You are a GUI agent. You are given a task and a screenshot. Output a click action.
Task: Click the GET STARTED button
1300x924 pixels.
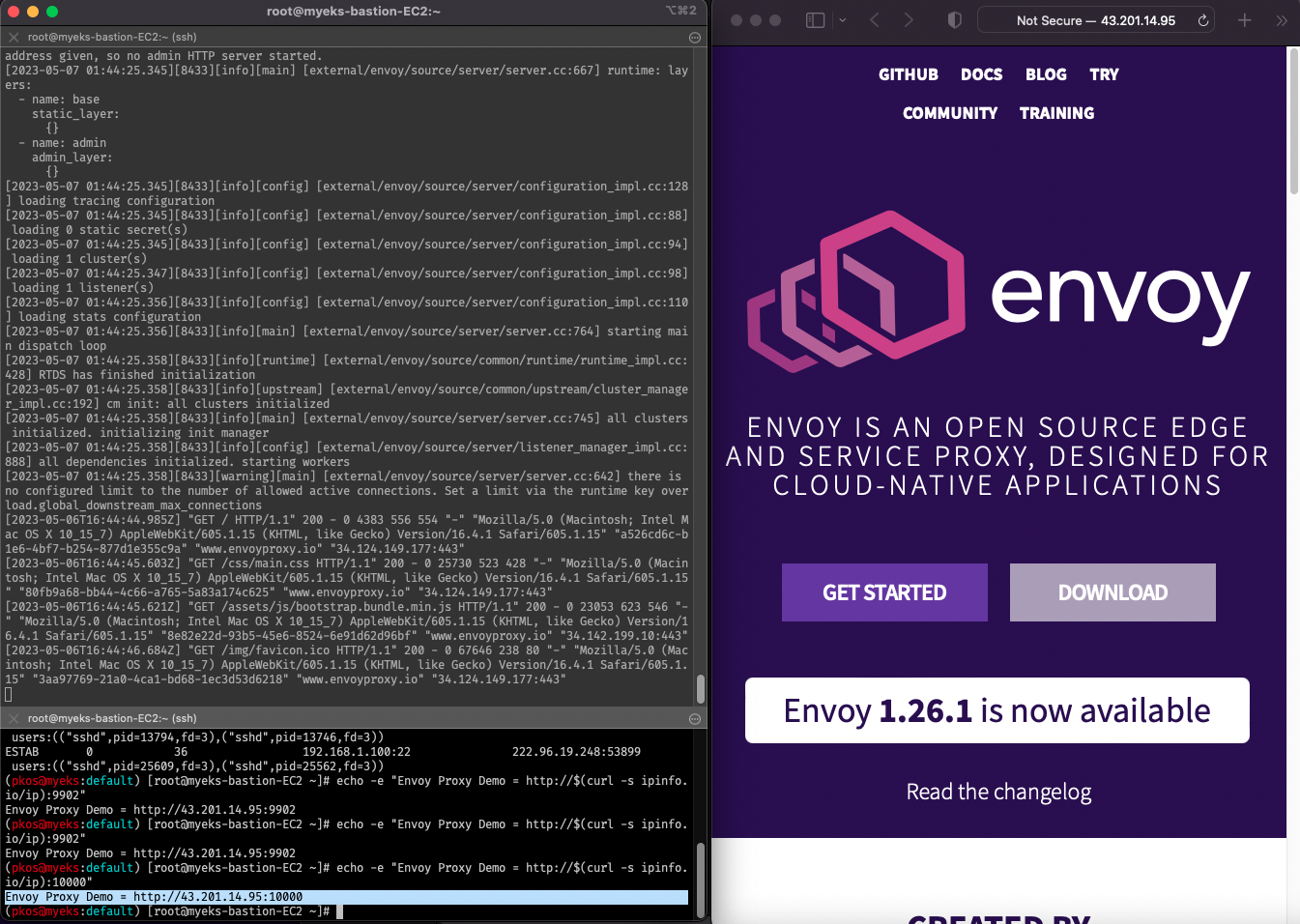pos(884,592)
